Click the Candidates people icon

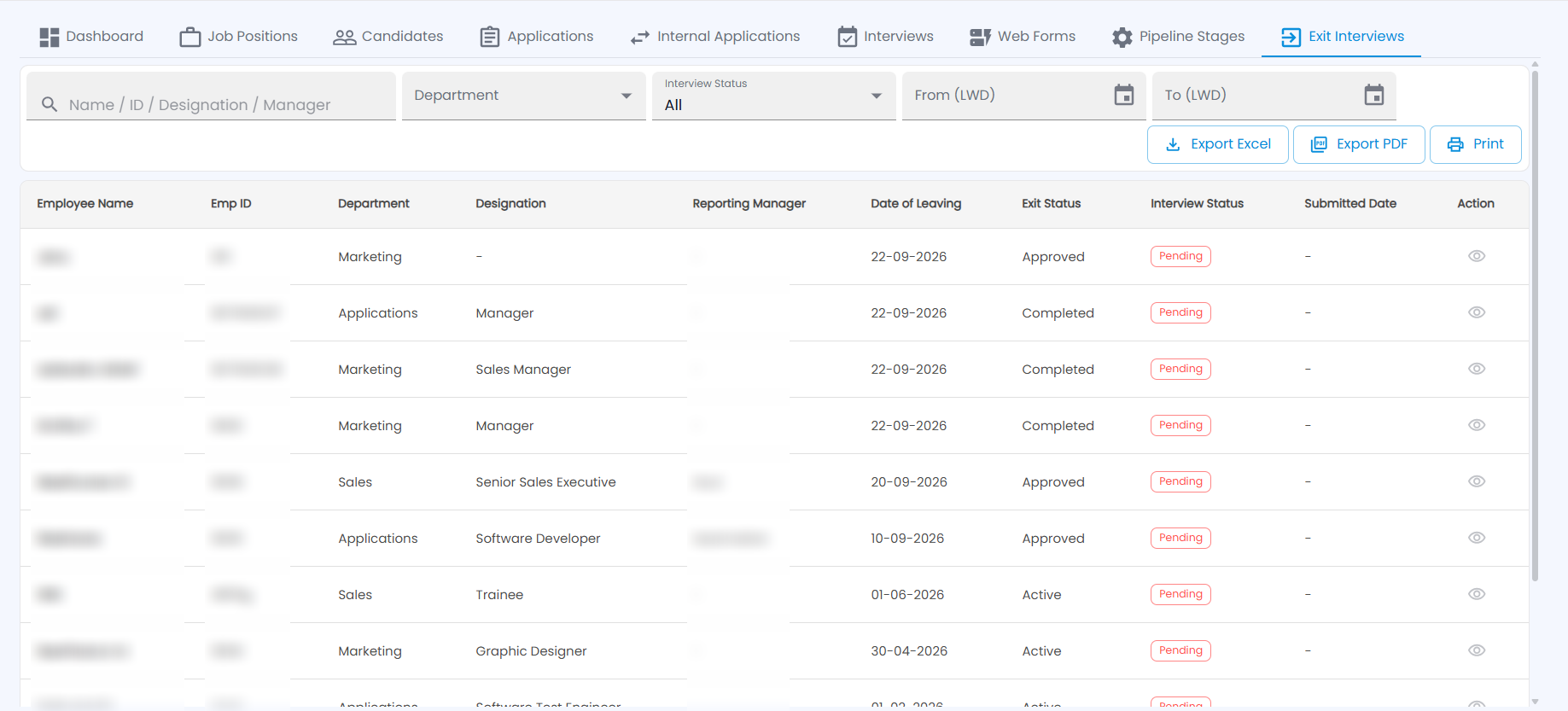tap(344, 37)
